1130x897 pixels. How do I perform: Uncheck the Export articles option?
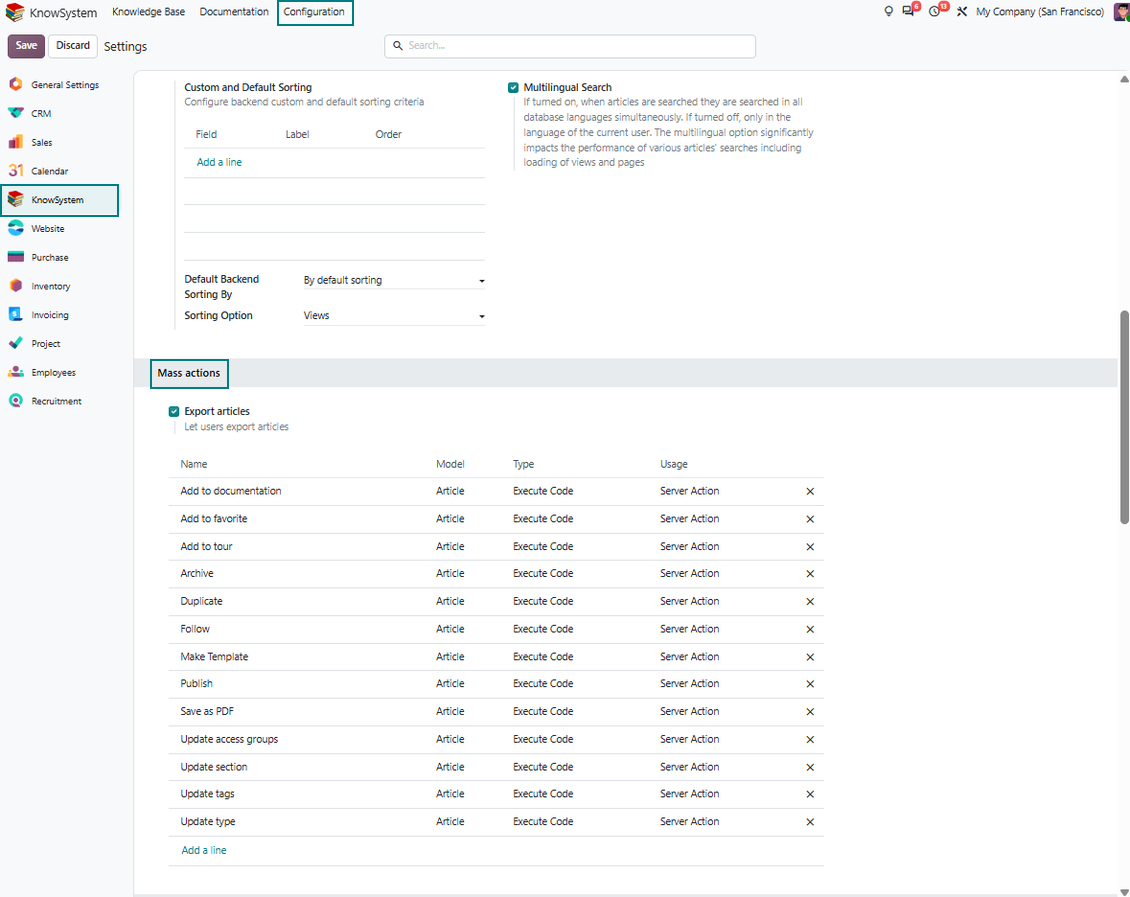pos(174,411)
